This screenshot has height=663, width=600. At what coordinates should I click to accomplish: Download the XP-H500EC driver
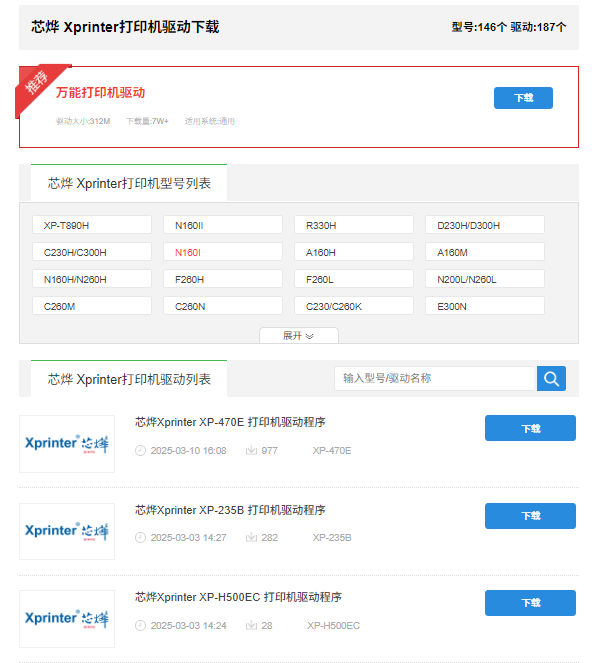(x=530, y=603)
